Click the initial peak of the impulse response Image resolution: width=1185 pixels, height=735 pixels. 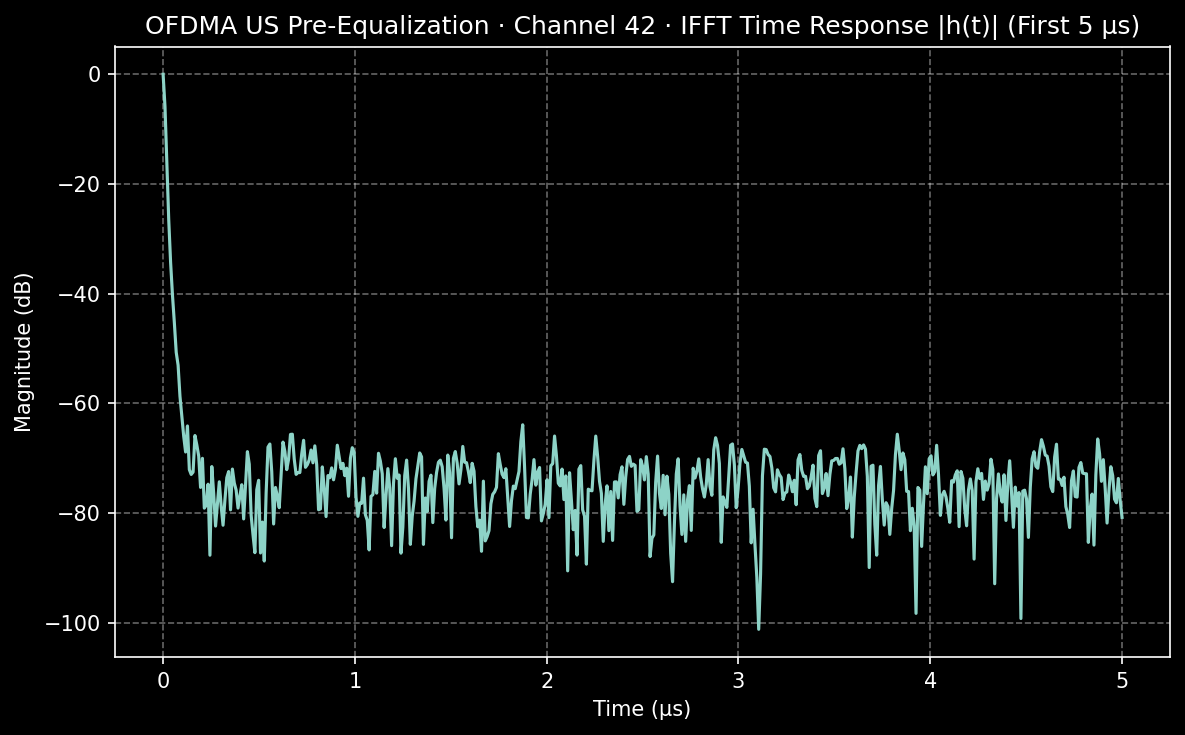[x=163, y=73]
